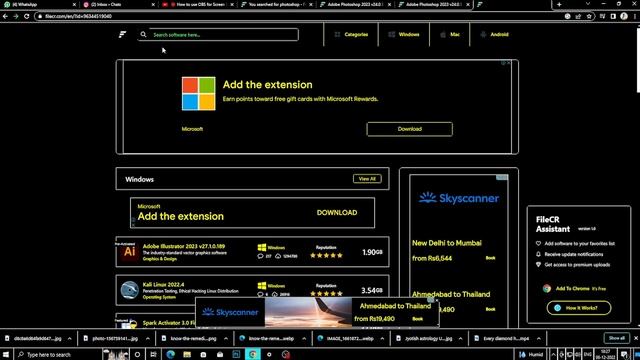640x360 pixels.
Task: Expand options for know-the-reme webp download
Action: (304, 339)
